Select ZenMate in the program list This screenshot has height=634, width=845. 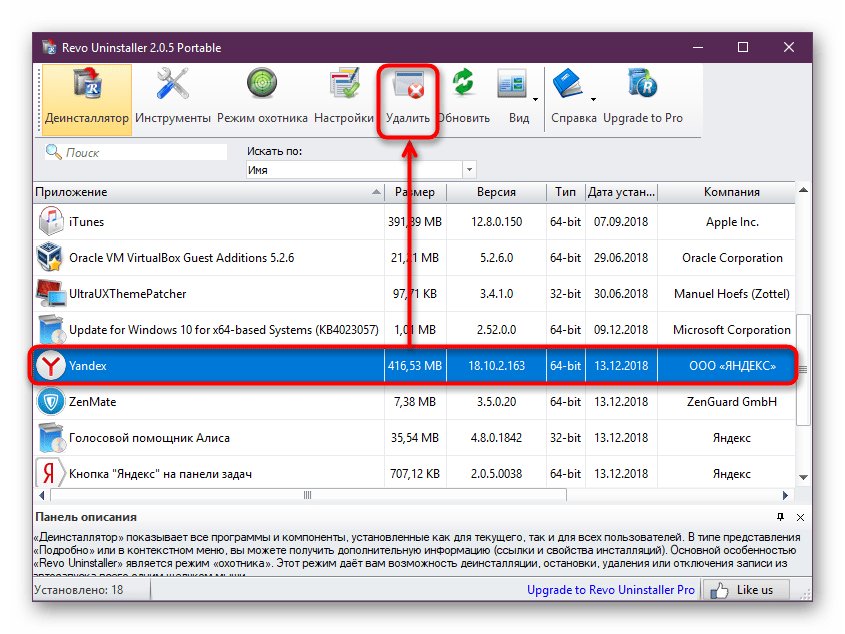(92, 402)
